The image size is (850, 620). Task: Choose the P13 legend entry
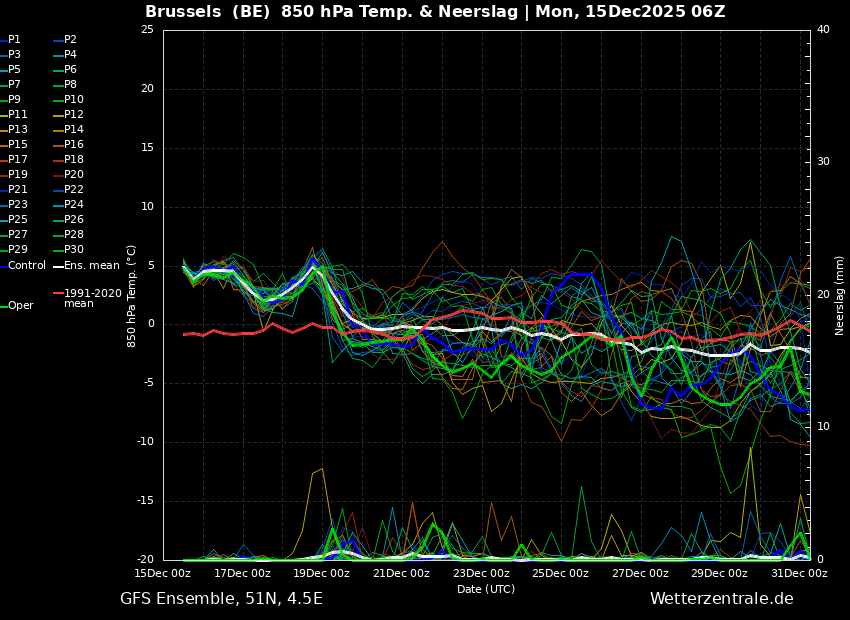point(17,130)
